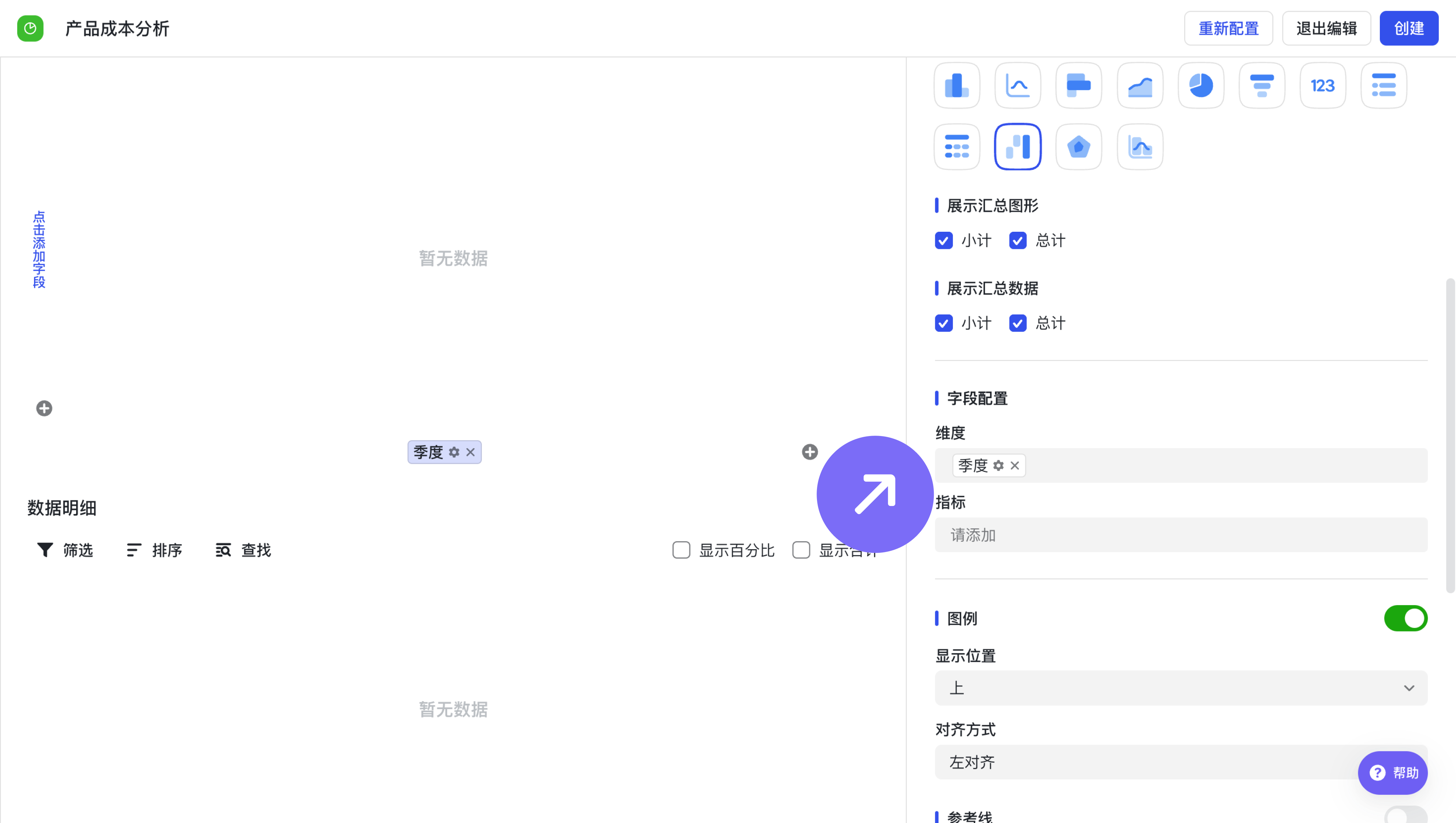1456x823 pixels.
Task: Enable the 显示合计 checkbox
Action: [x=801, y=550]
